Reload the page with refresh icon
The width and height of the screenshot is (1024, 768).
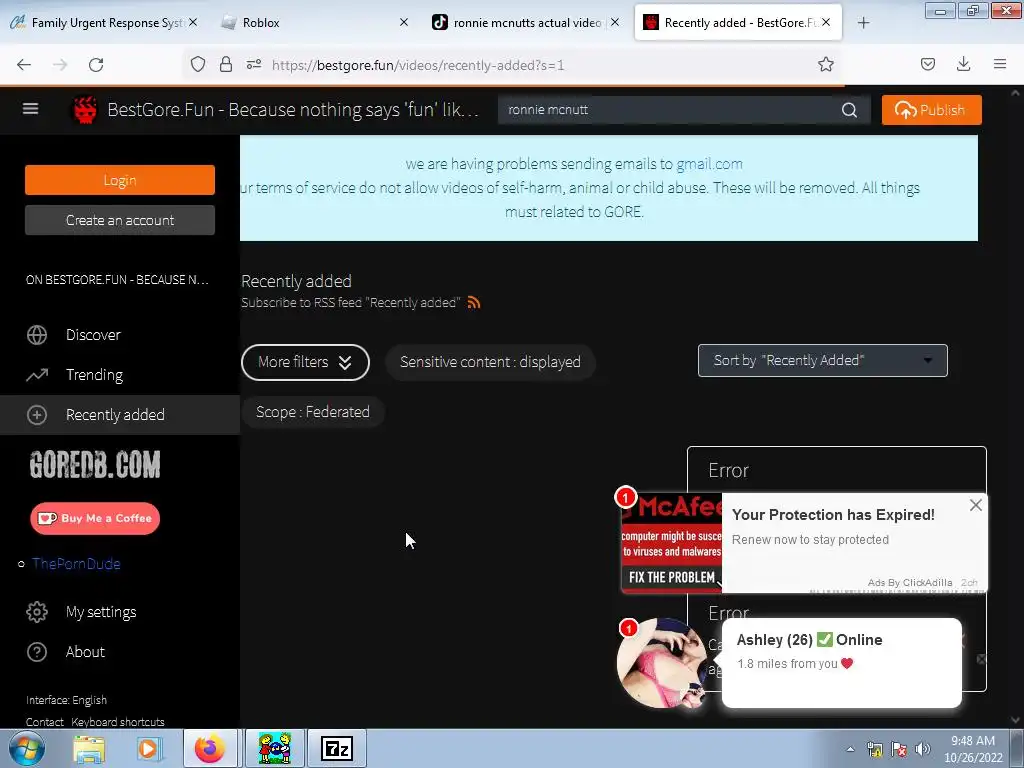(96, 65)
